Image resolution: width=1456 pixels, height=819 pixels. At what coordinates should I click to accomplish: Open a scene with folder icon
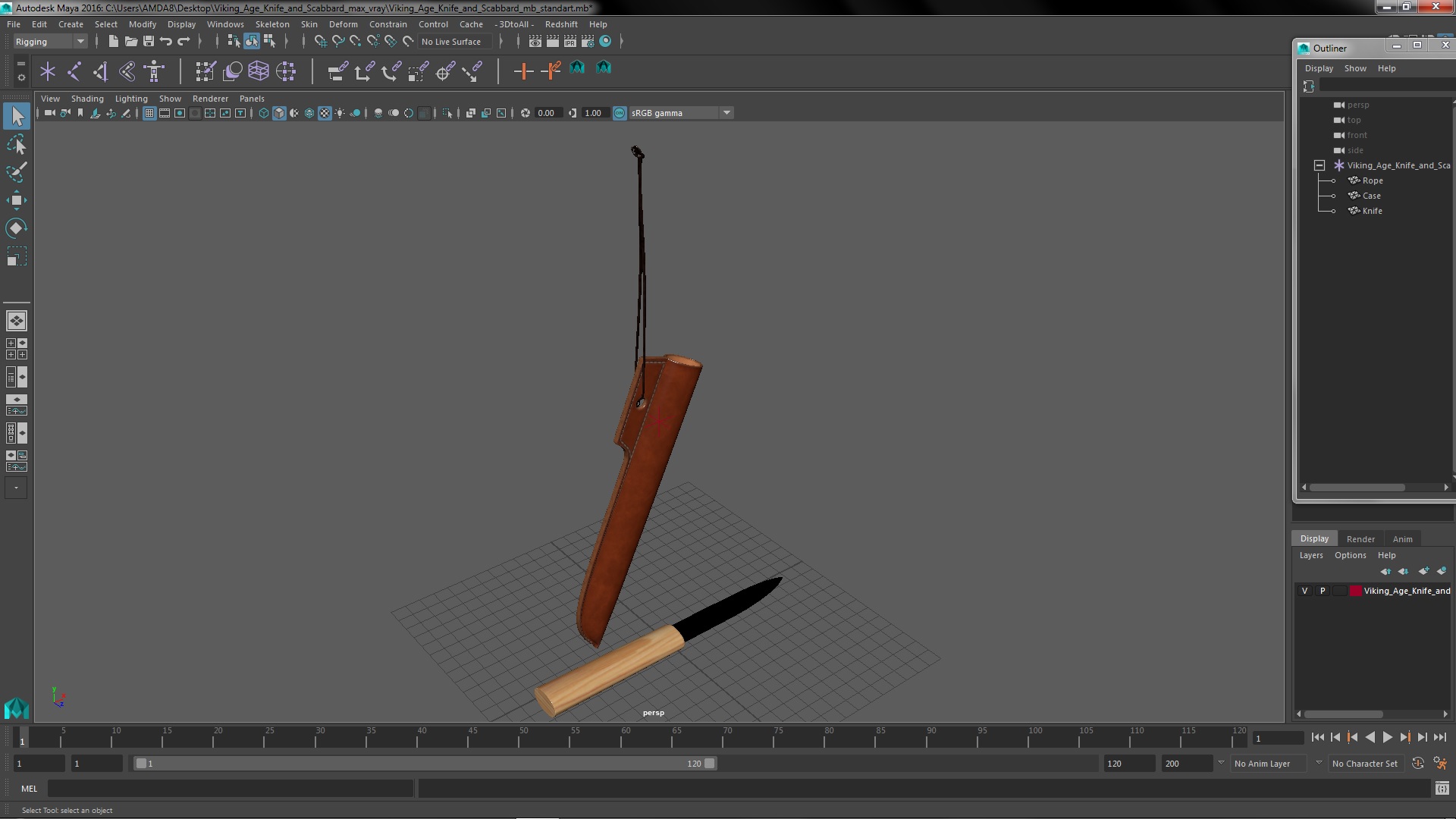click(x=130, y=41)
